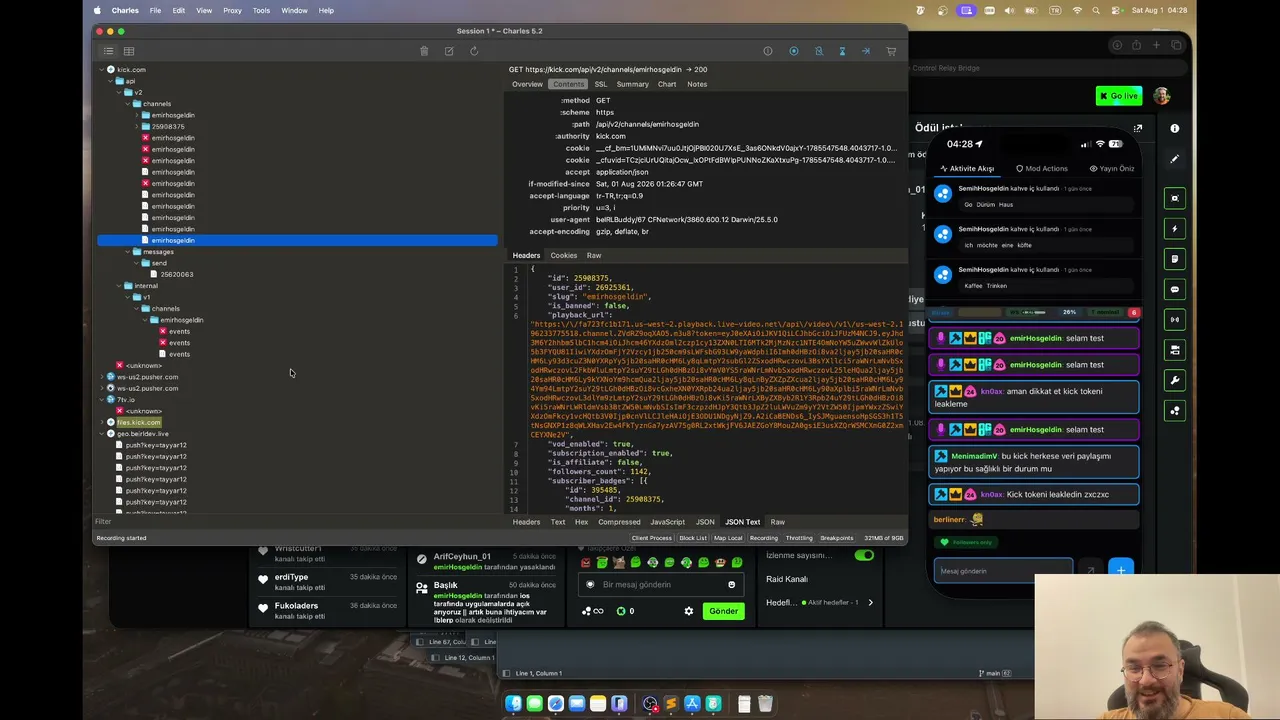Click the SSL proxying icon in Charles toolbar

point(818,51)
